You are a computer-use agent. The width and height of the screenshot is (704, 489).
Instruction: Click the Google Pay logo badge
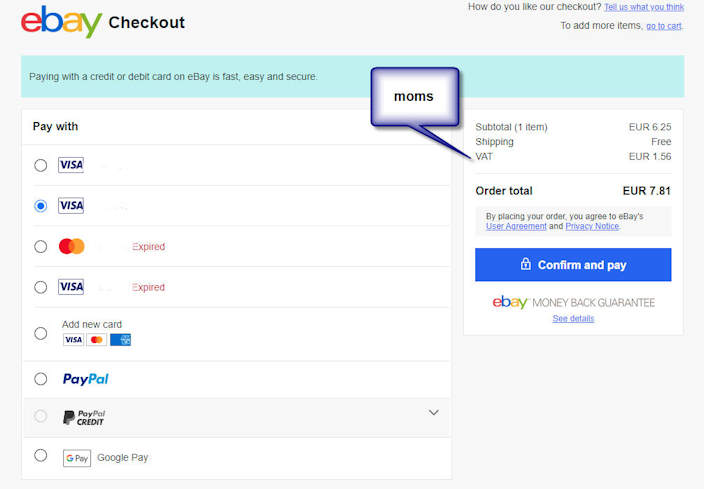click(x=77, y=458)
